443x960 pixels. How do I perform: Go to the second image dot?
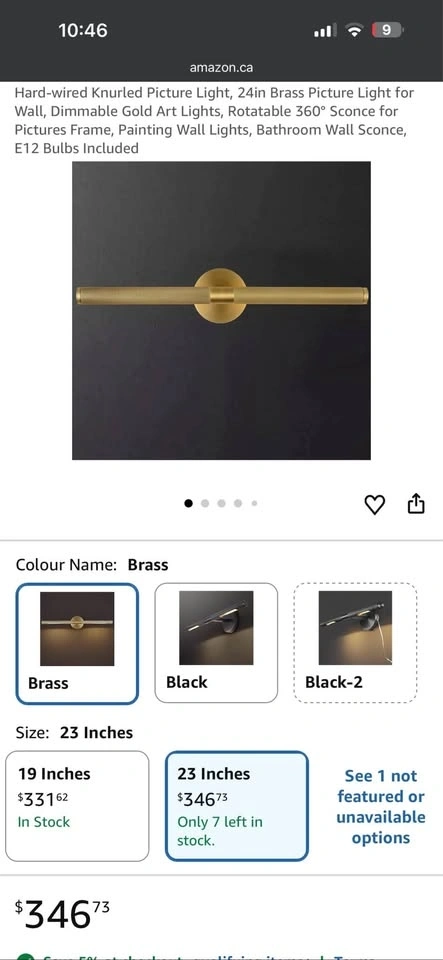click(x=205, y=503)
